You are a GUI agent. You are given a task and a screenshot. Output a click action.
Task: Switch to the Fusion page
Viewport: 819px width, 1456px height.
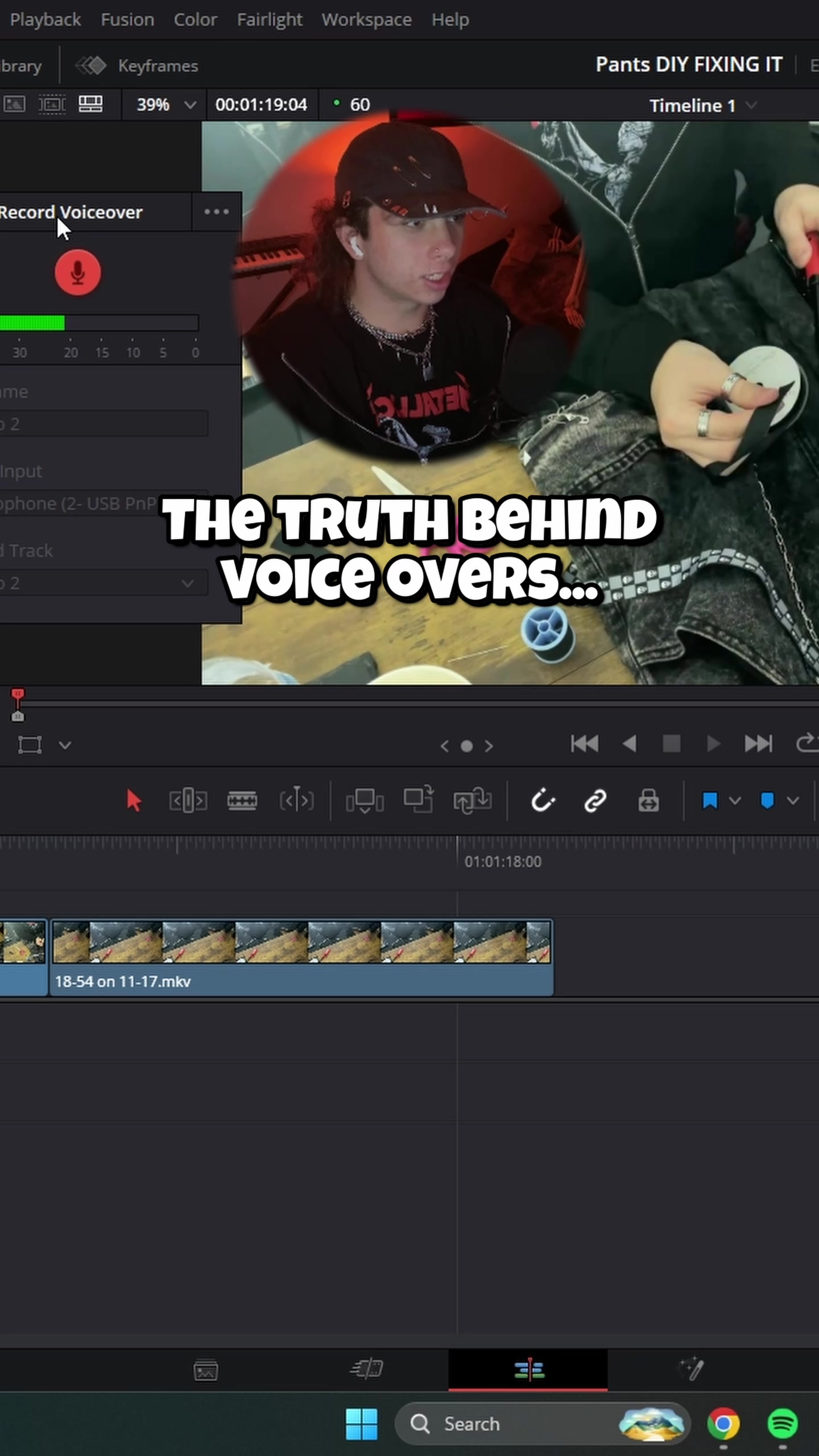pos(692,1370)
